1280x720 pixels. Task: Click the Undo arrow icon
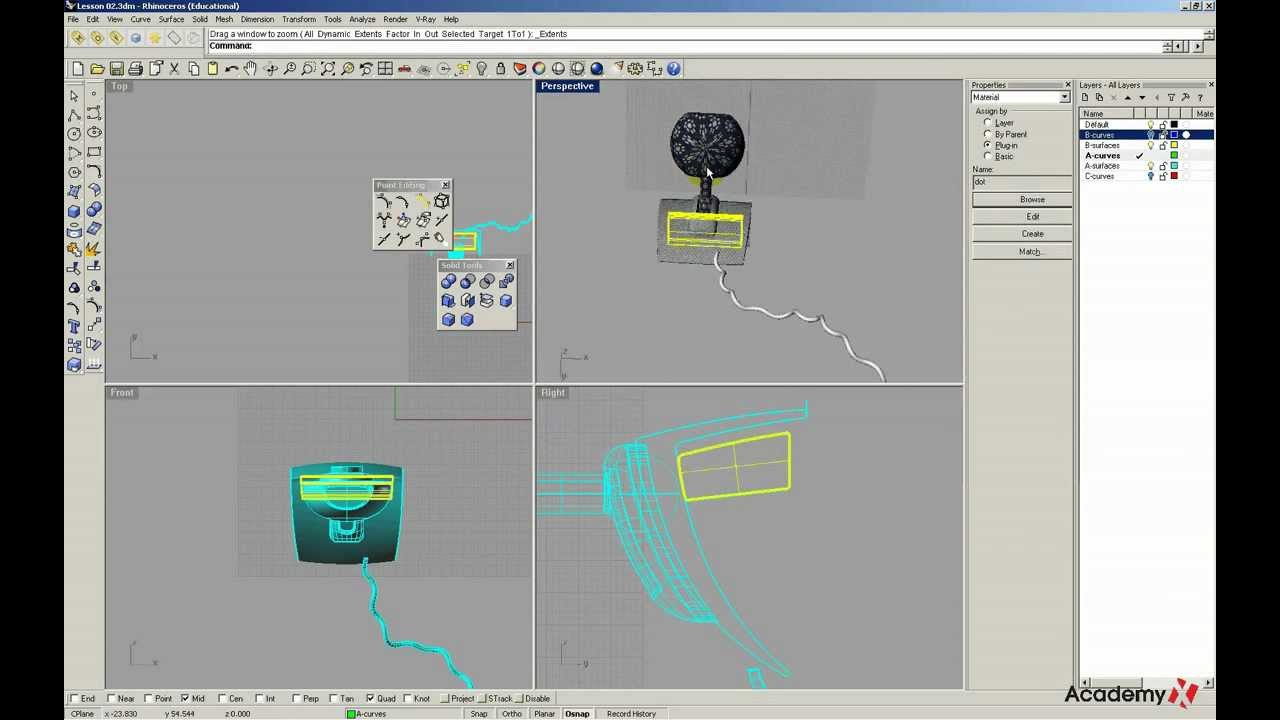pos(232,69)
